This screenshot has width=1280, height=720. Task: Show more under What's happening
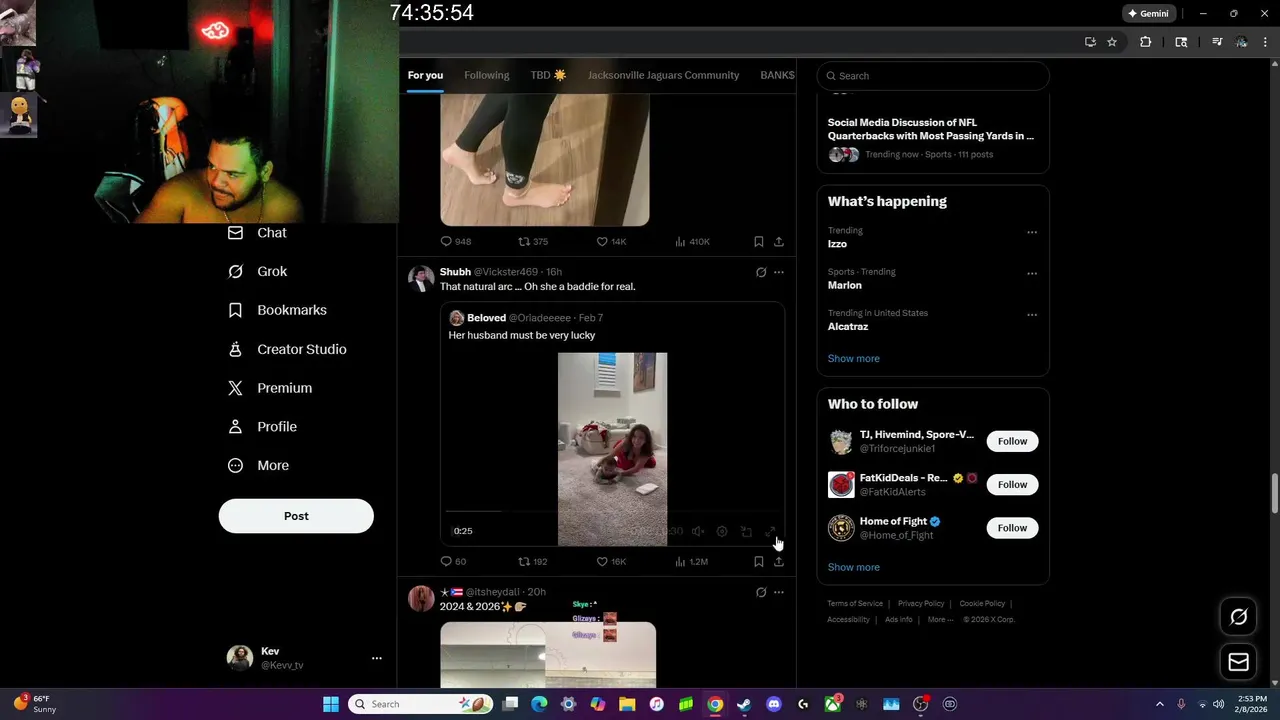coord(854,359)
